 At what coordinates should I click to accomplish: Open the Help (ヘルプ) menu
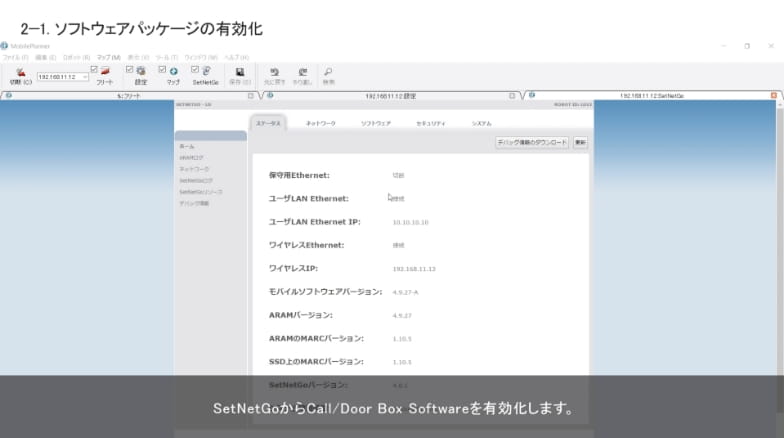(x=236, y=58)
